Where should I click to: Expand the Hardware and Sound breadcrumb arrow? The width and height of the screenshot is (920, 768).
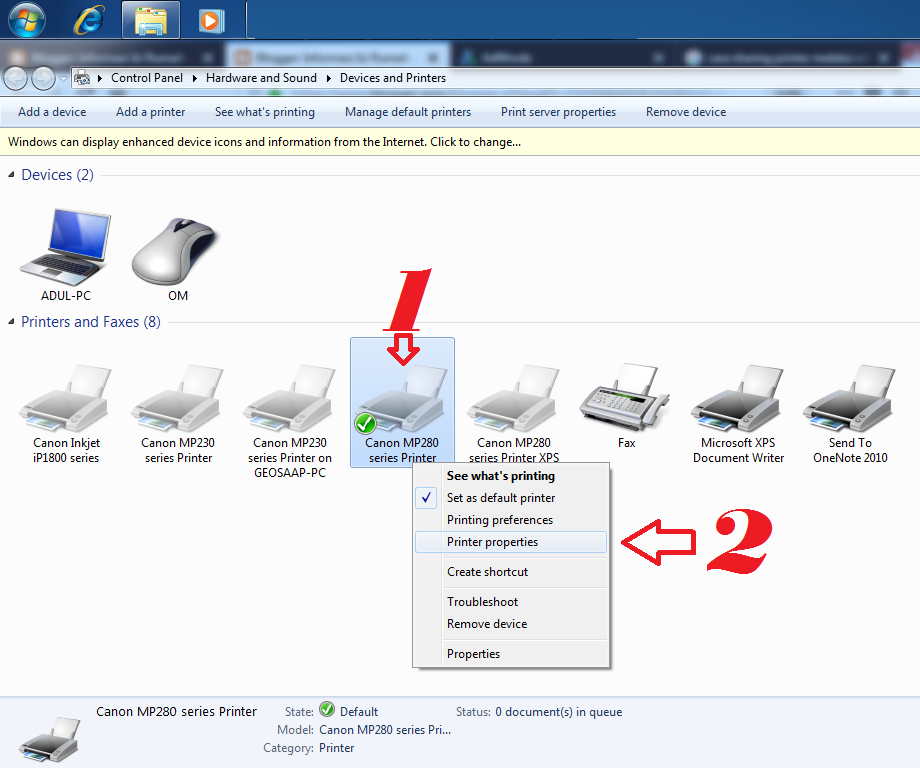coord(329,78)
